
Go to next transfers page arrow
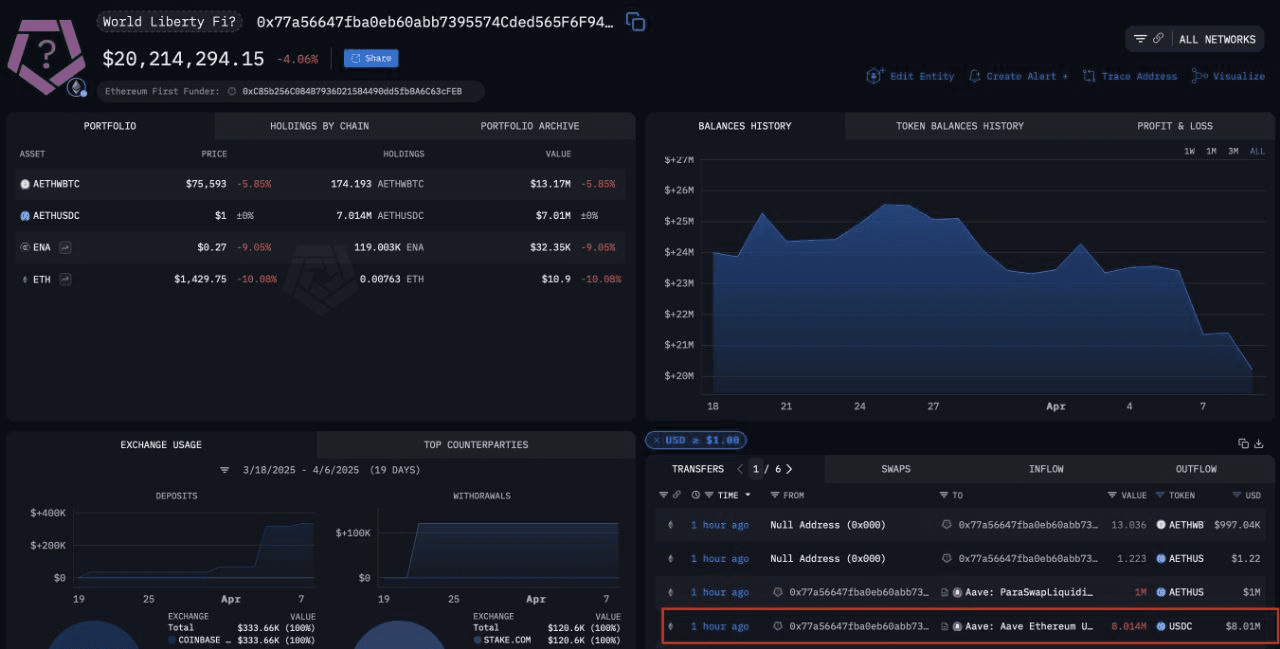[790, 469]
